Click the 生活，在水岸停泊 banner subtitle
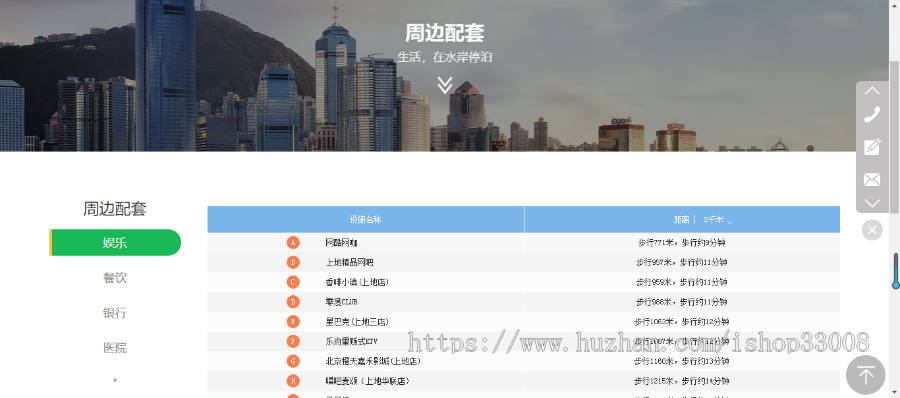 [x=445, y=57]
